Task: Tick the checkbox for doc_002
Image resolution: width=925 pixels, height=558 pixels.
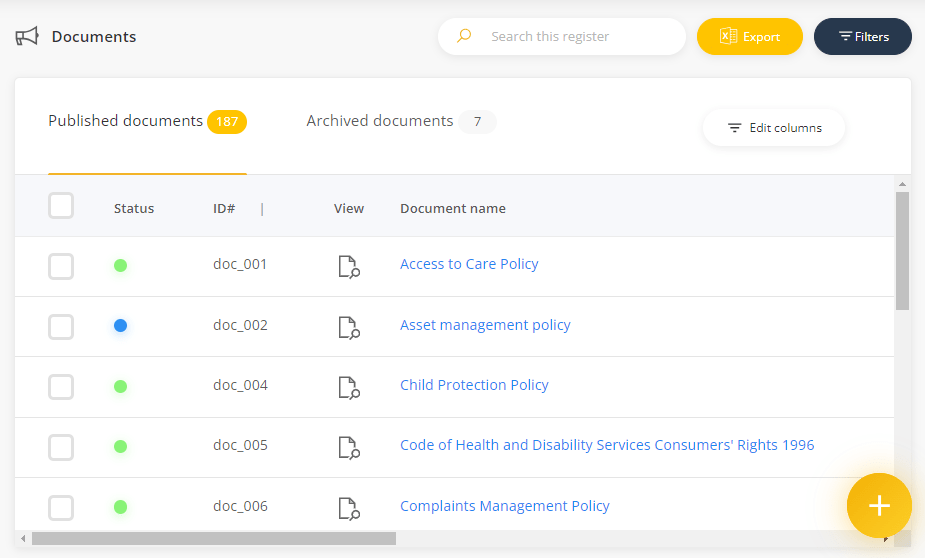Action: (x=61, y=327)
